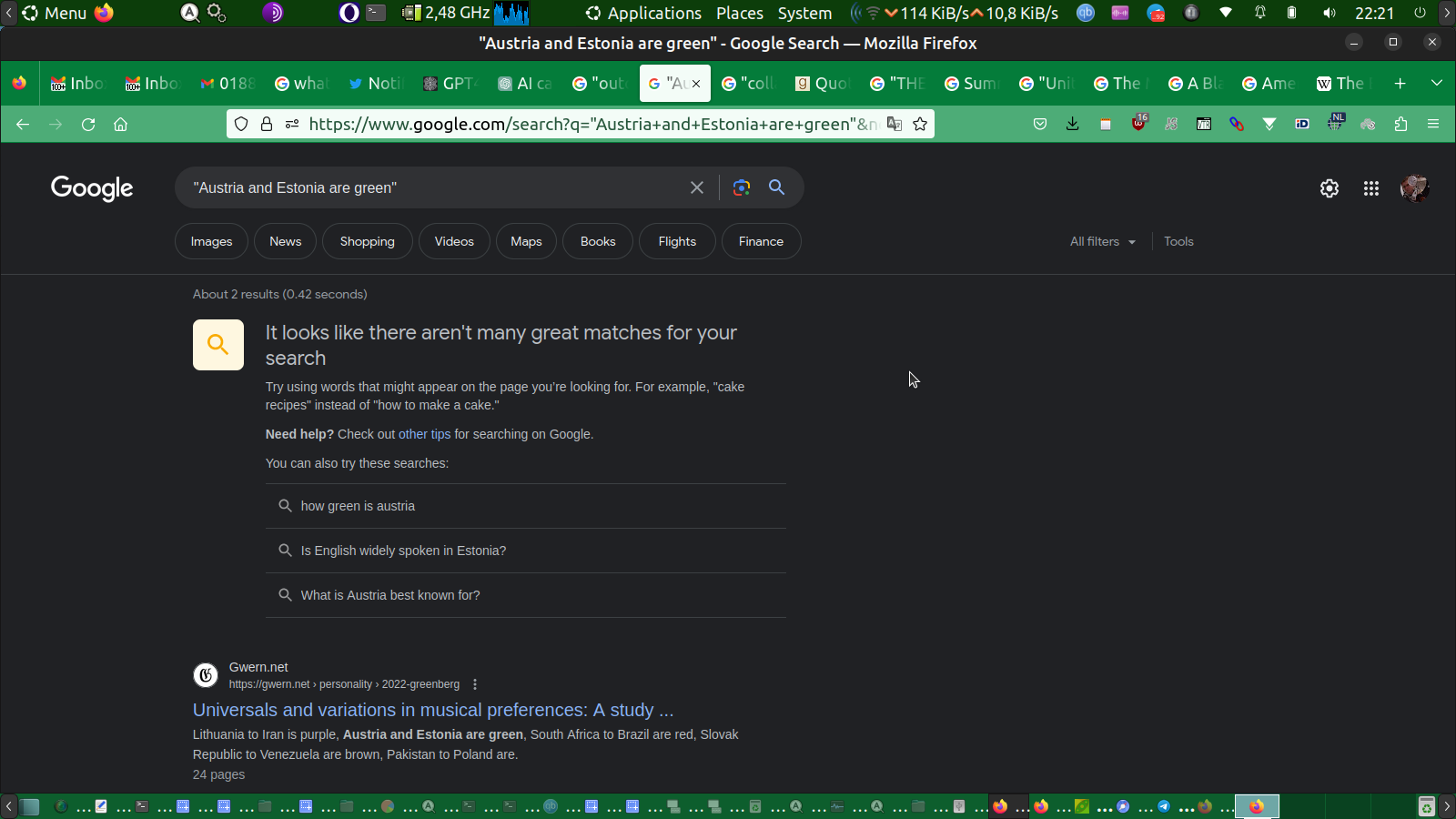Switch to the 'Quo' browser tab

tap(822, 84)
